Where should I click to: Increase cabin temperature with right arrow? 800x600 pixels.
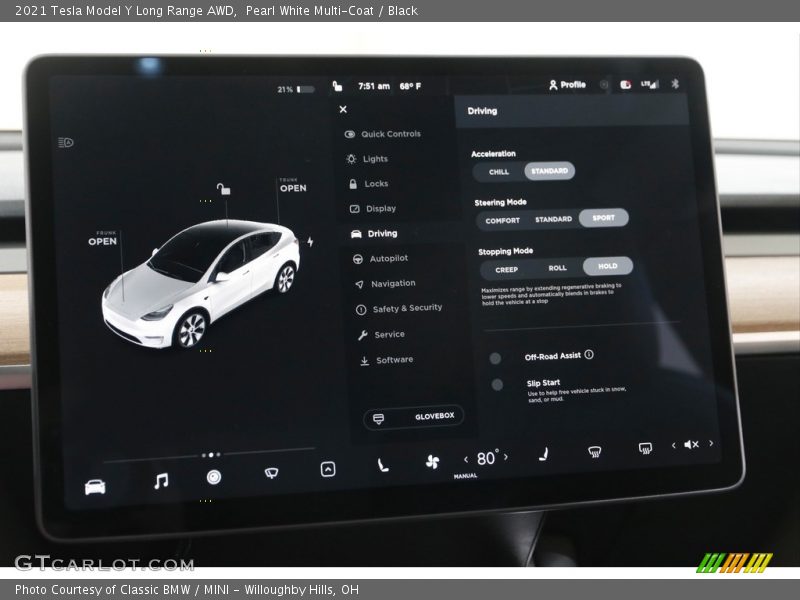point(506,457)
